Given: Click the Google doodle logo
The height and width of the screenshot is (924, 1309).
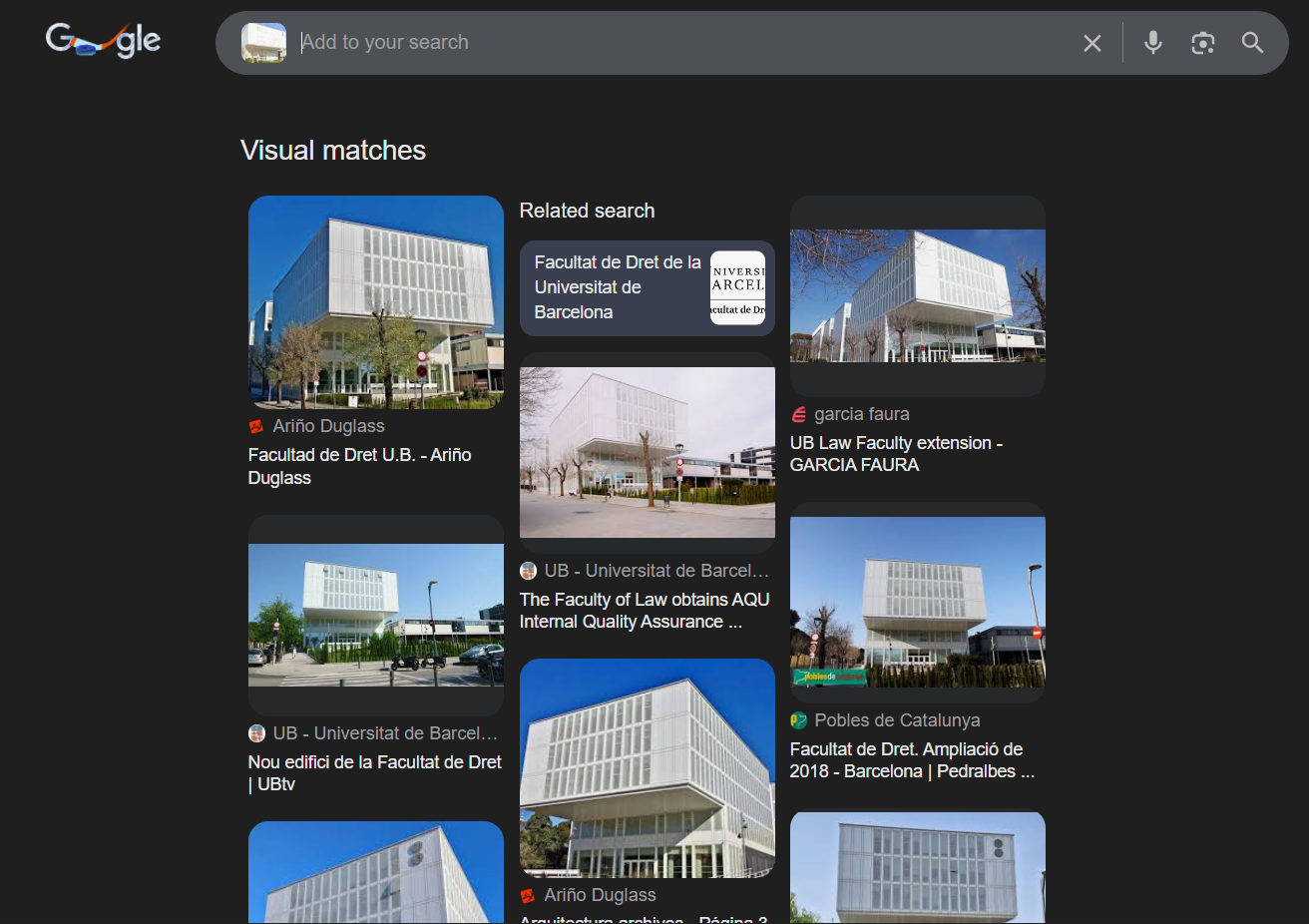Looking at the screenshot, I should (103, 40).
